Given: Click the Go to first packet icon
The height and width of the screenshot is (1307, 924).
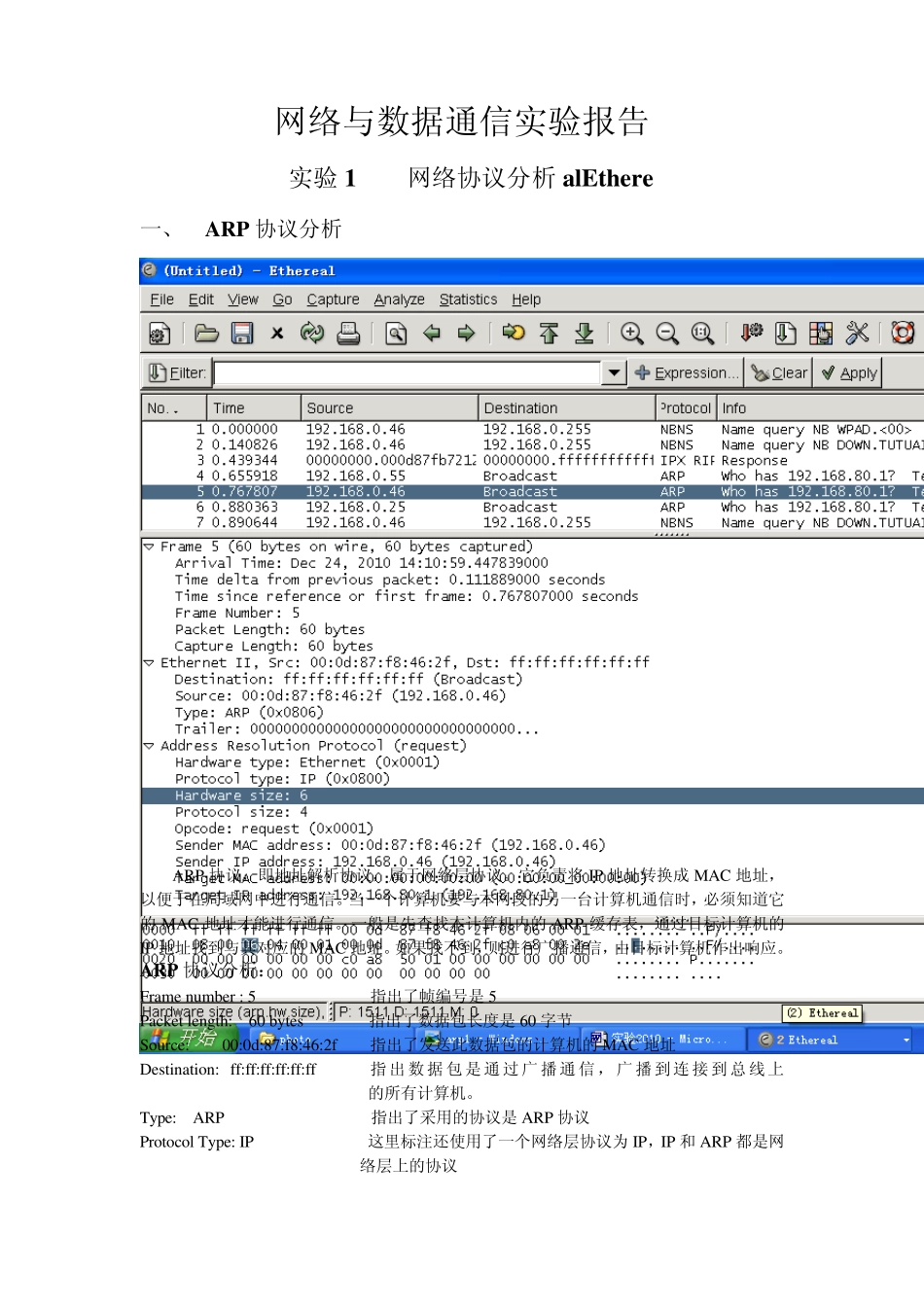Looking at the screenshot, I should (549, 334).
